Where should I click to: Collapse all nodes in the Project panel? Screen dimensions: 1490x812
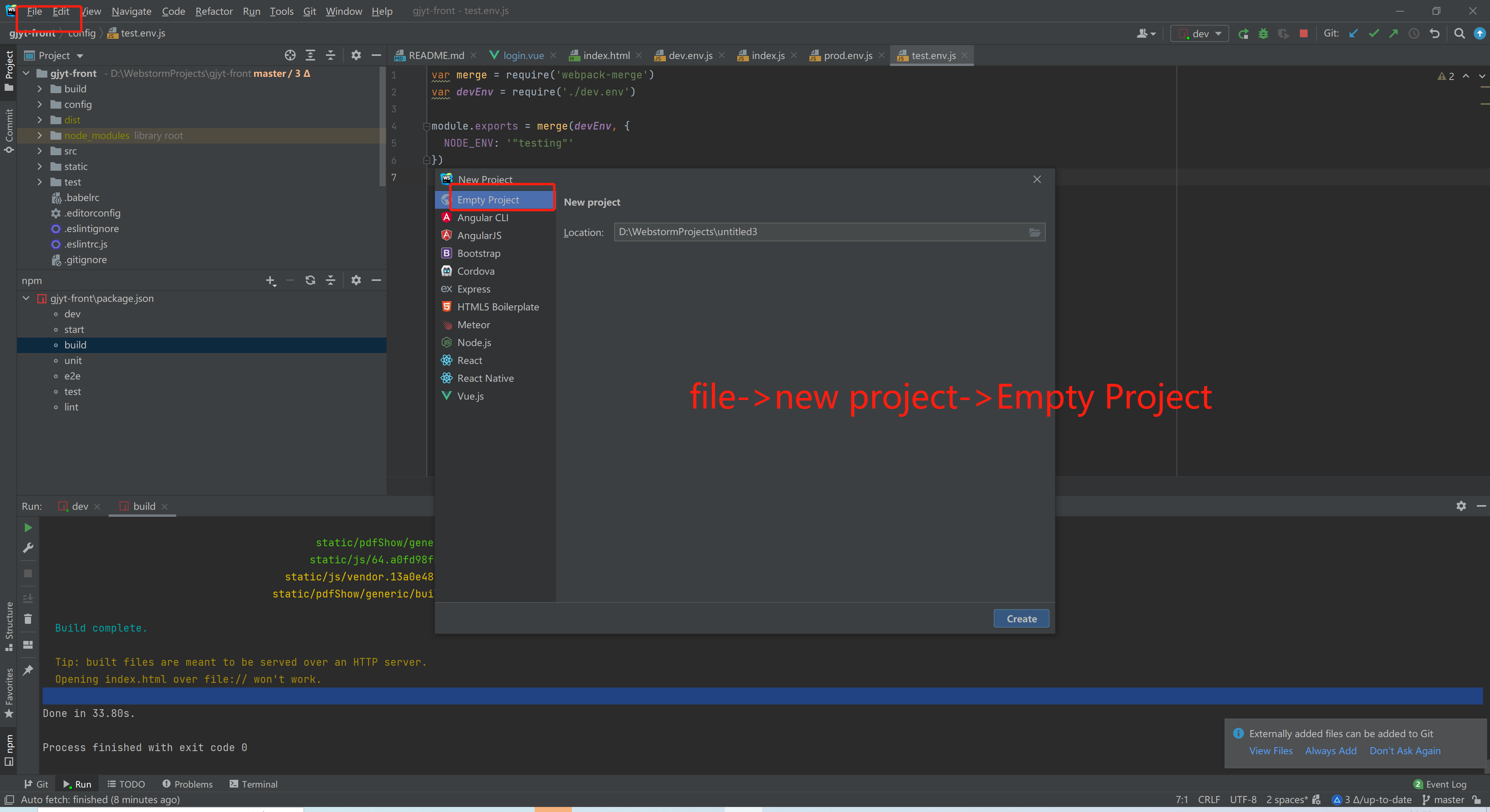click(x=330, y=55)
